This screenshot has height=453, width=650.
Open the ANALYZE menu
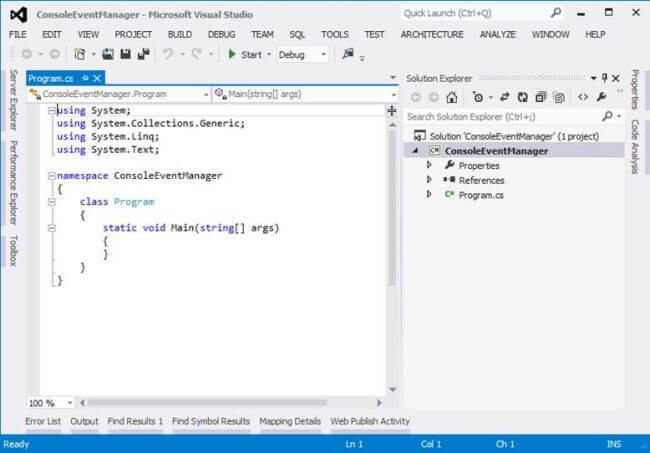(497, 34)
